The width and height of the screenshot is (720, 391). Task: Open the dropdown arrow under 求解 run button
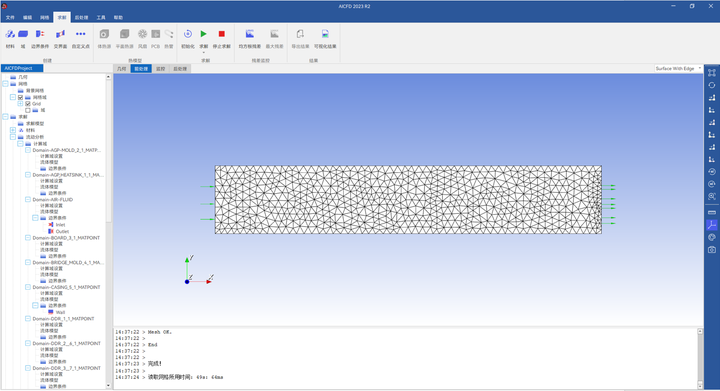coord(203,52)
